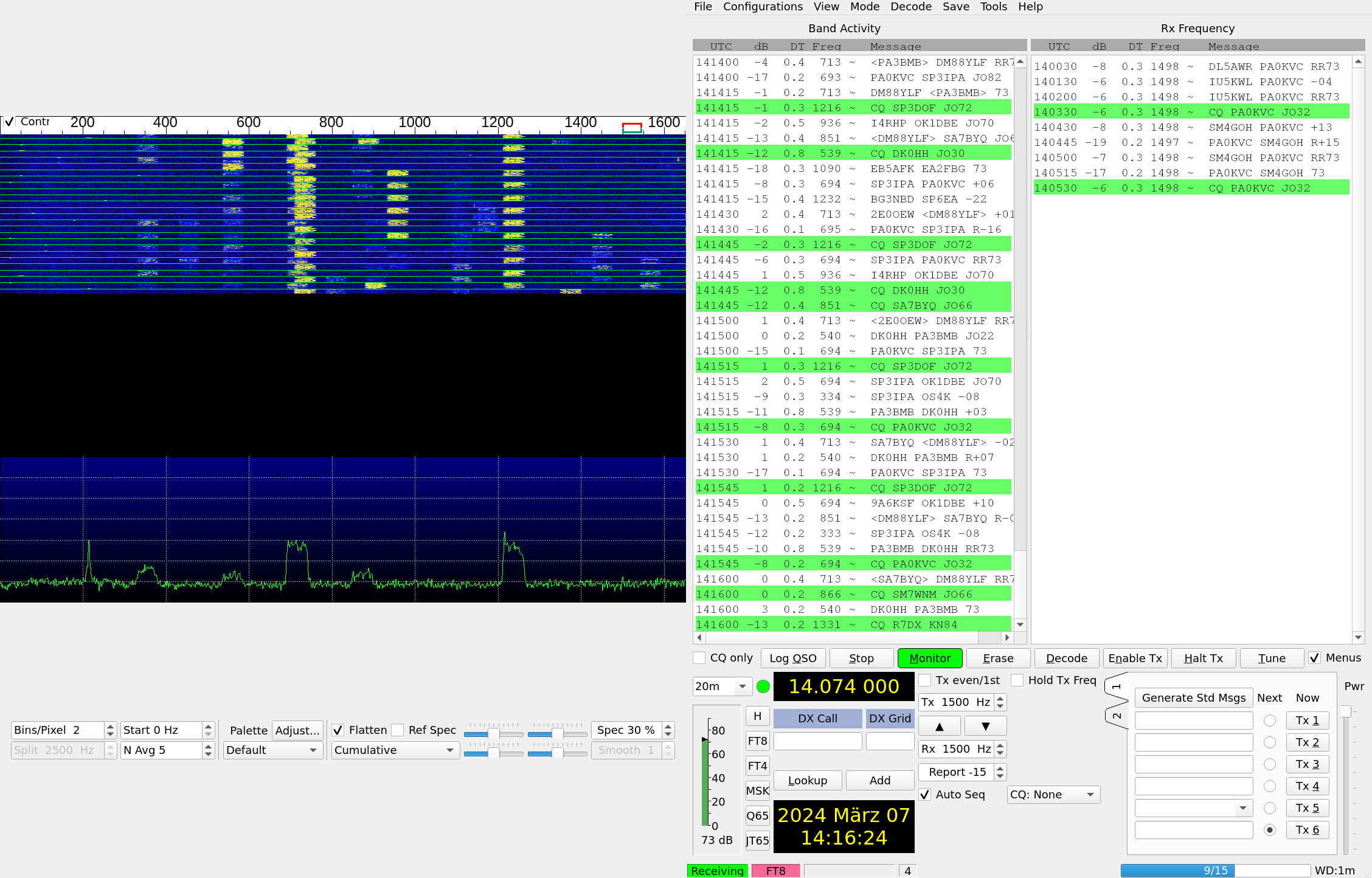Switch to FT4 mode button
Viewport: 1372px width, 878px height.
click(757, 766)
